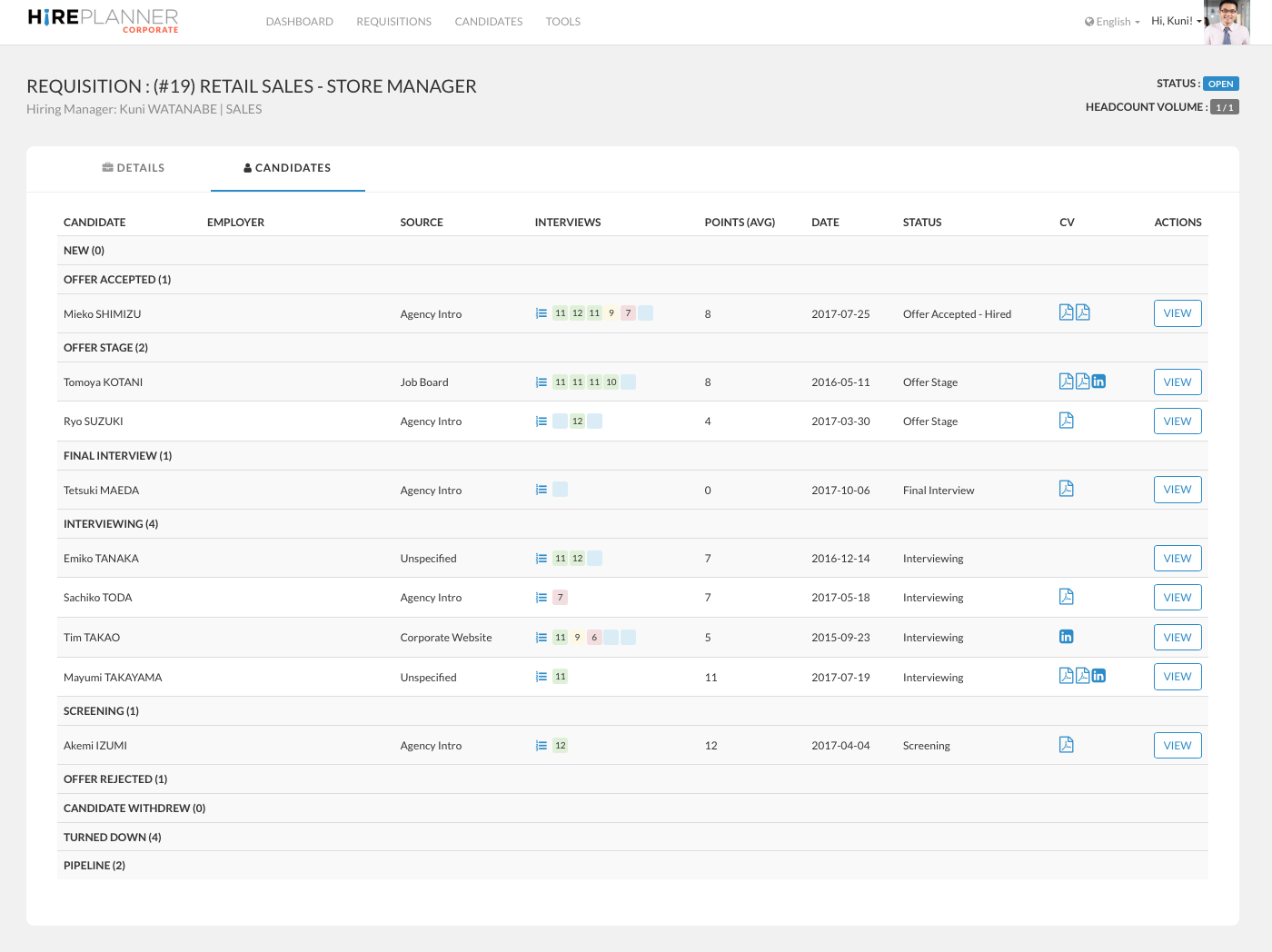Open Ryo SUZUKI's PDF CV icon

1066,421
